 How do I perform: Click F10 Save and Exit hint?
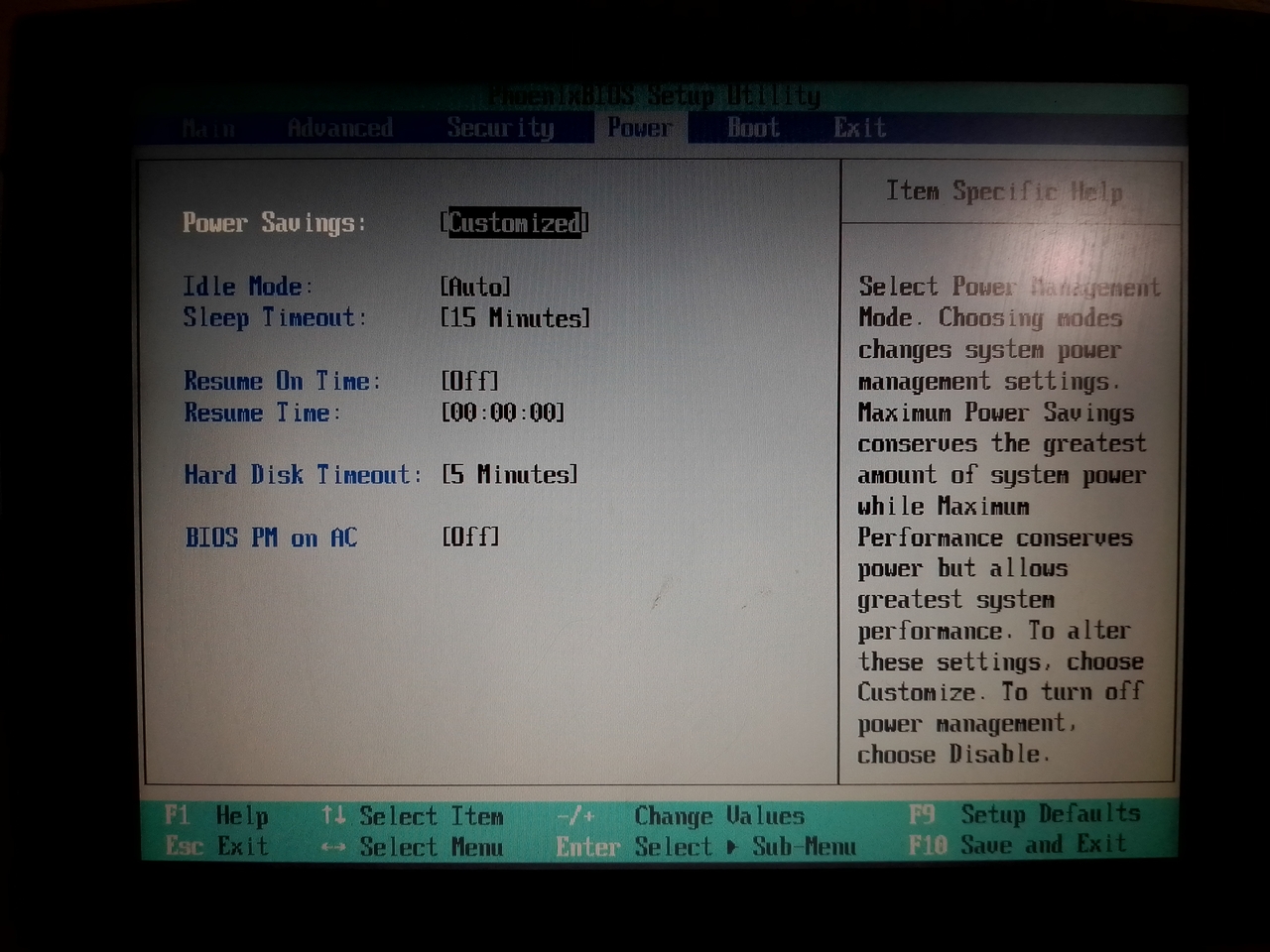[1017, 845]
